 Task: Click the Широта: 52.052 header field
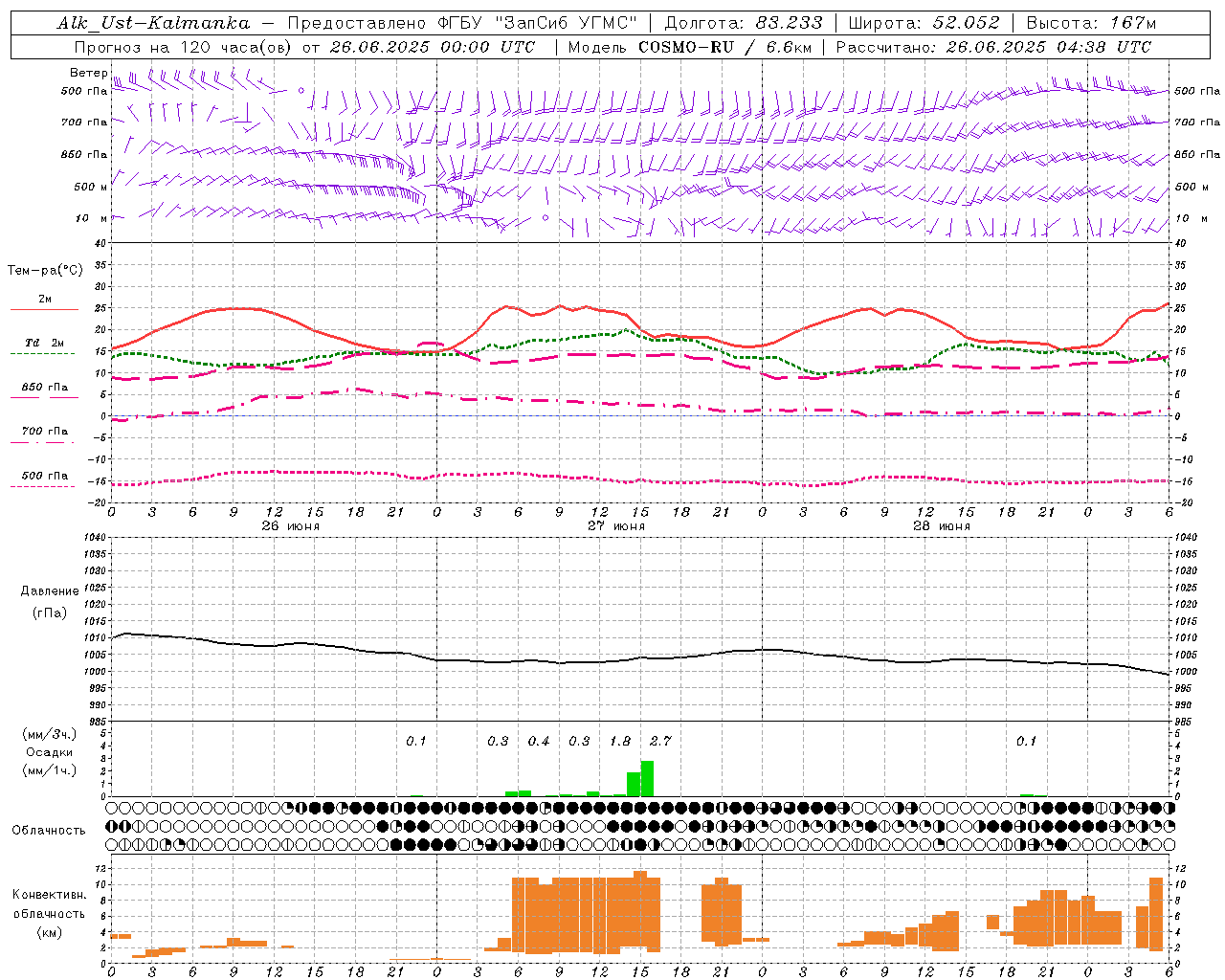[x=924, y=23]
